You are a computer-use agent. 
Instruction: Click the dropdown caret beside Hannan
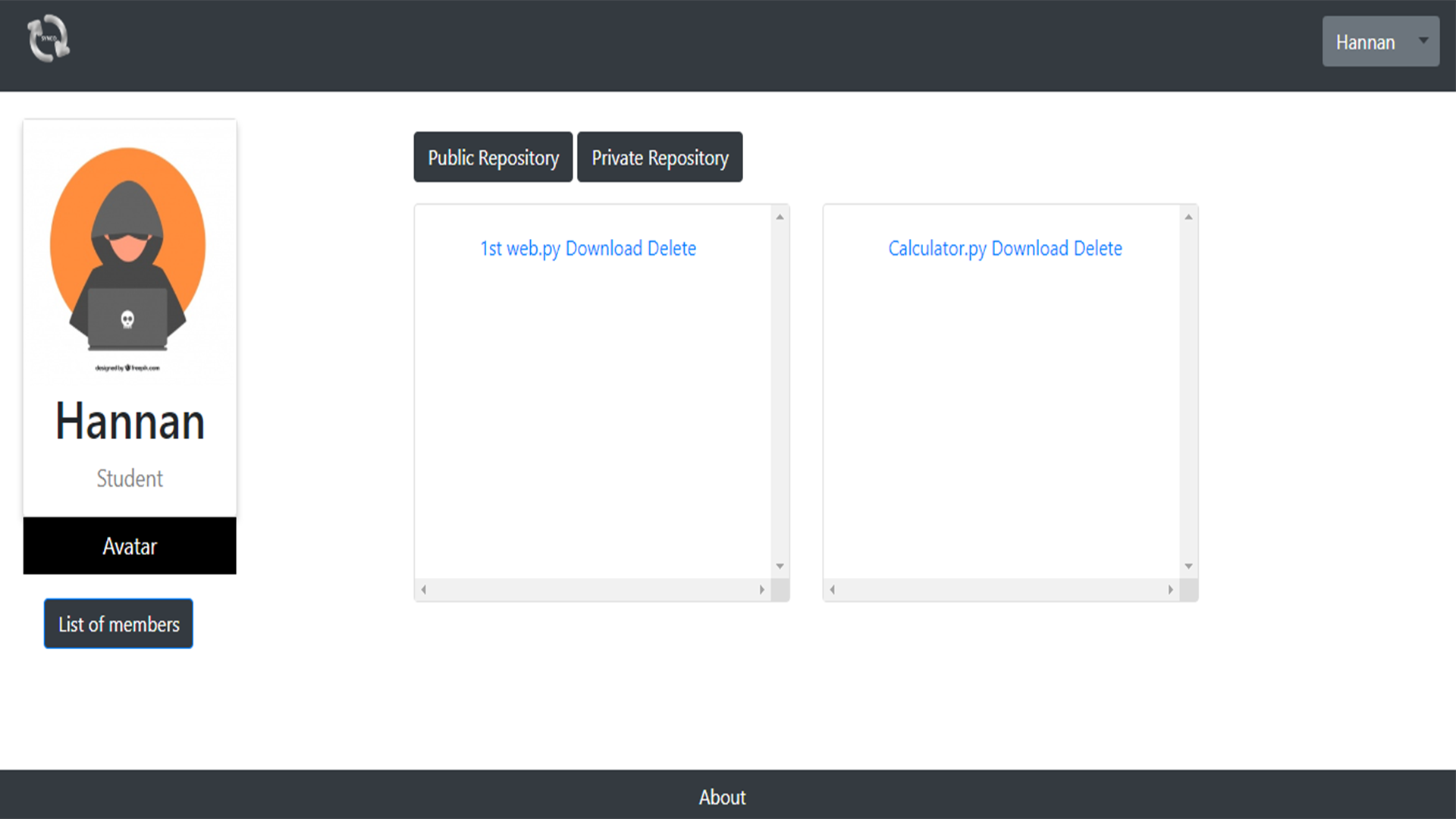pyautogui.click(x=1423, y=41)
